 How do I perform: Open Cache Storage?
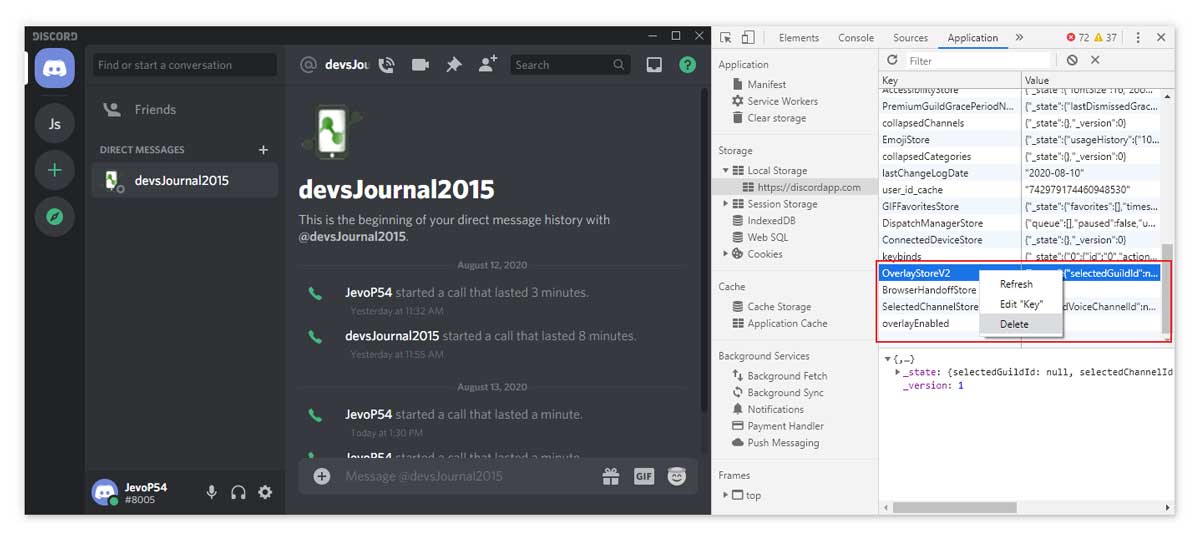tap(780, 307)
